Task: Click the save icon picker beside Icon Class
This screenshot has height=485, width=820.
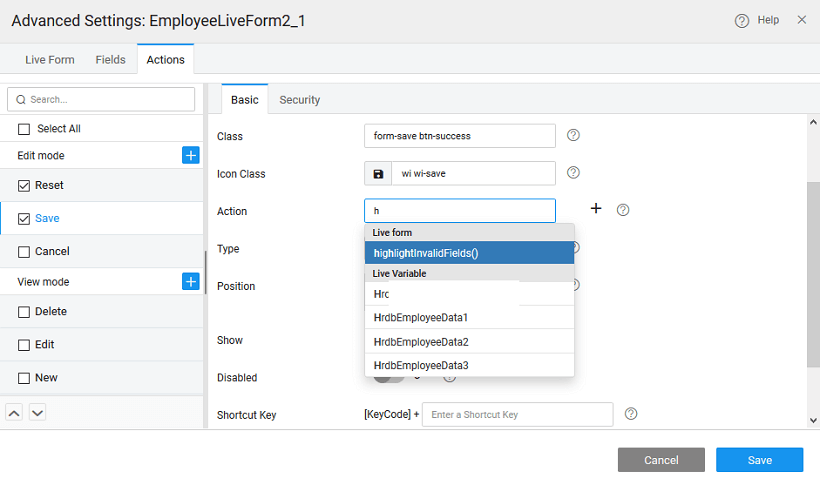Action: click(x=378, y=174)
